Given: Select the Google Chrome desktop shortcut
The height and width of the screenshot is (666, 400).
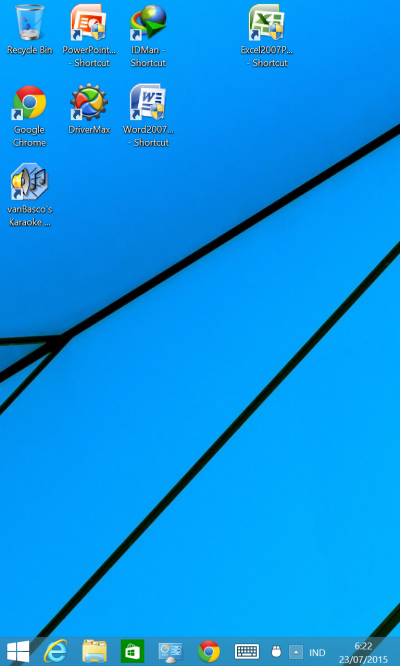Looking at the screenshot, I should coord(29,116).
